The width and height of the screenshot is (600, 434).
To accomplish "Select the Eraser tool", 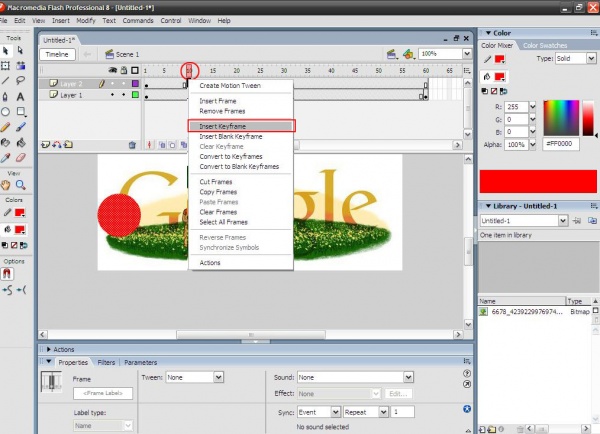I will tap(21, 158).
